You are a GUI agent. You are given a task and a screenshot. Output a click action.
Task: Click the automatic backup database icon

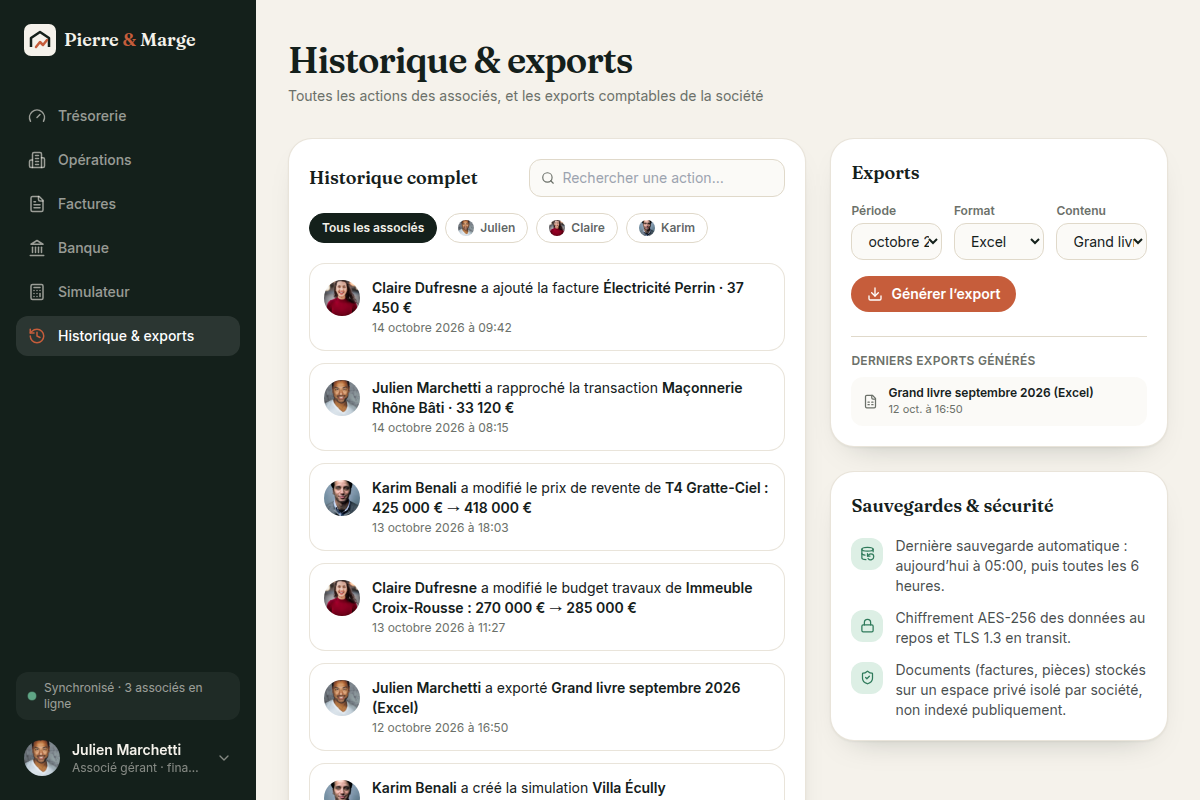(867, 554)
